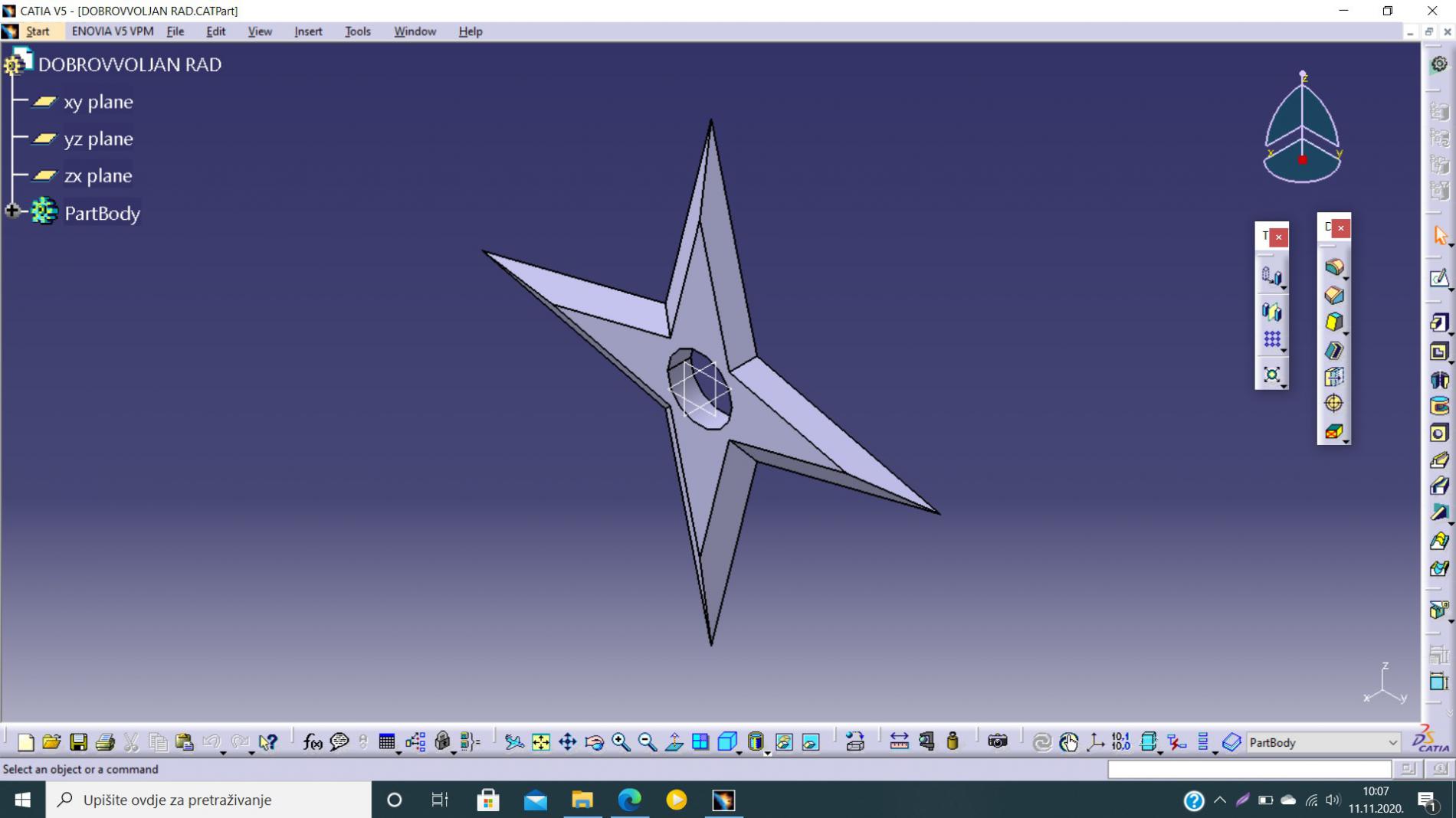Toggle the Normal View icon
Image resolution: width=1456 pixels, height=818 pixels.
click(x=674, y=741)
